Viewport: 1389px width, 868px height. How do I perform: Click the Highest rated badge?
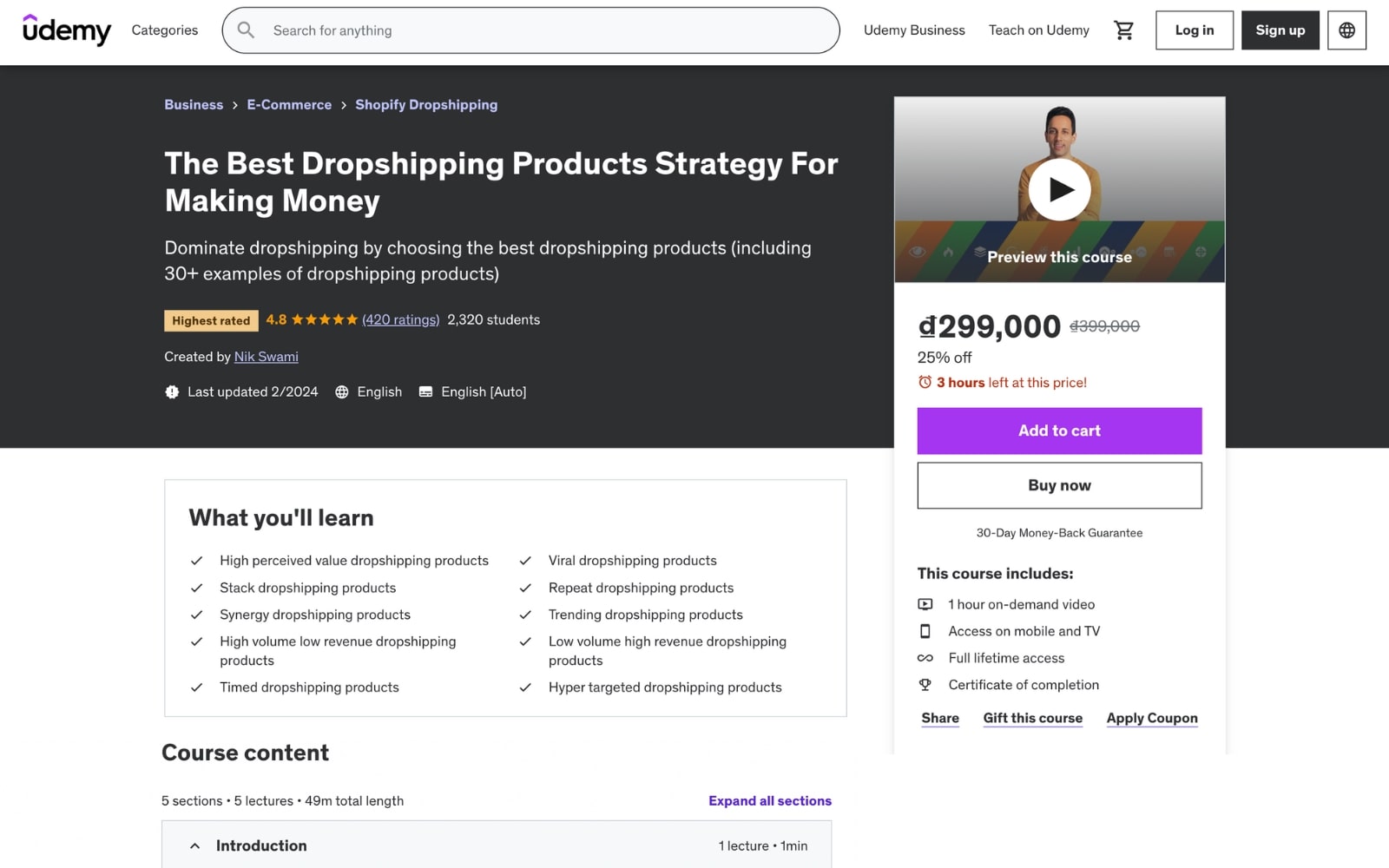(x=211, y=320)
